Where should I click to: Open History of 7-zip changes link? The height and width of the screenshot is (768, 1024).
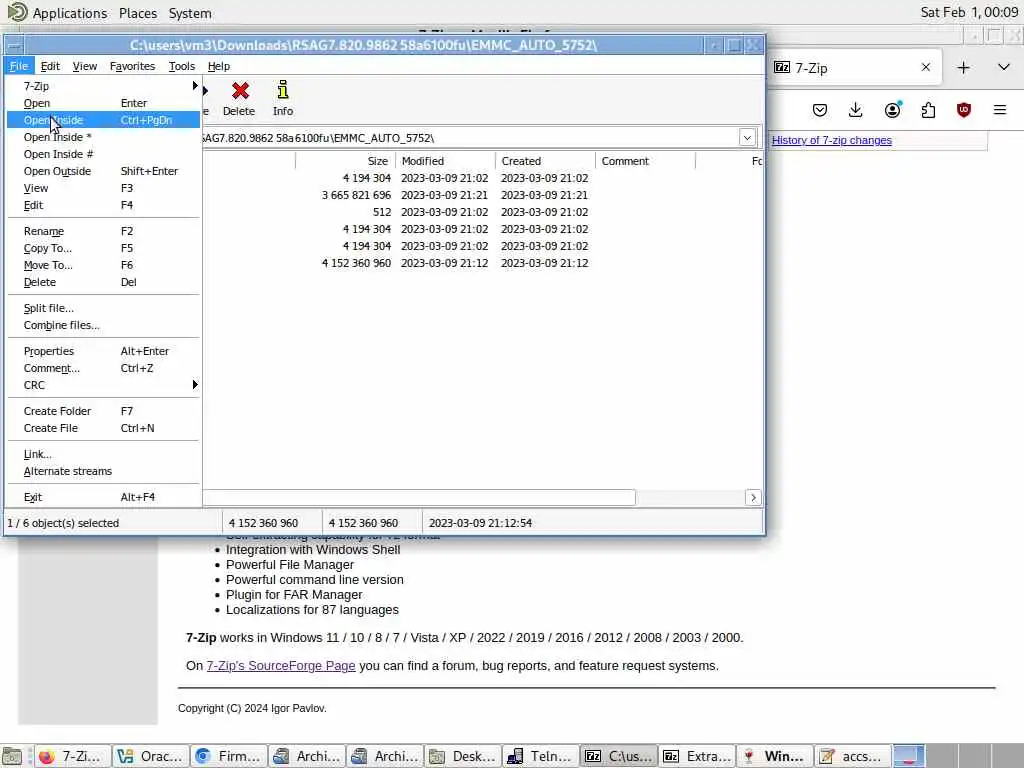[x=831, y=140]
